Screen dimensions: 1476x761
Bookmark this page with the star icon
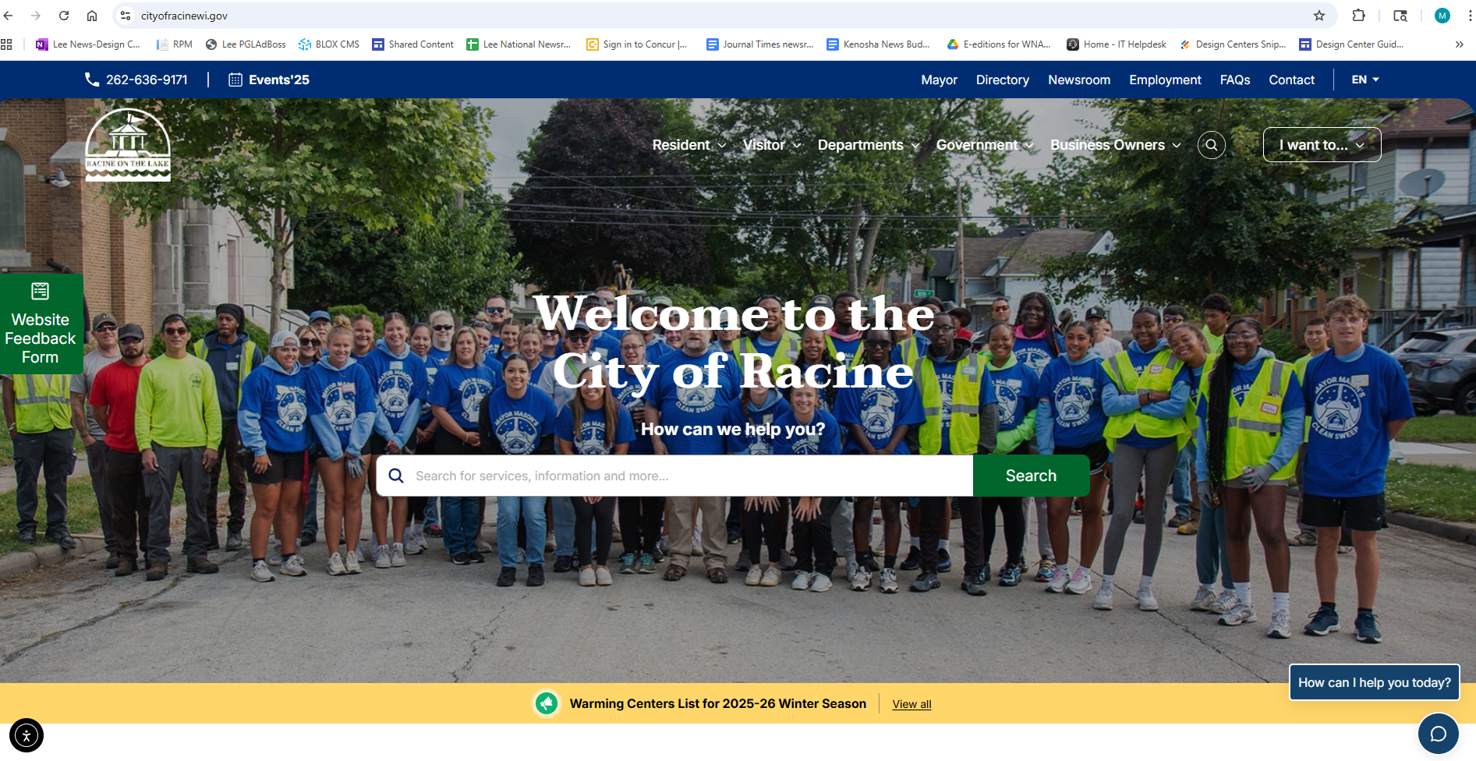(1319, 16)
